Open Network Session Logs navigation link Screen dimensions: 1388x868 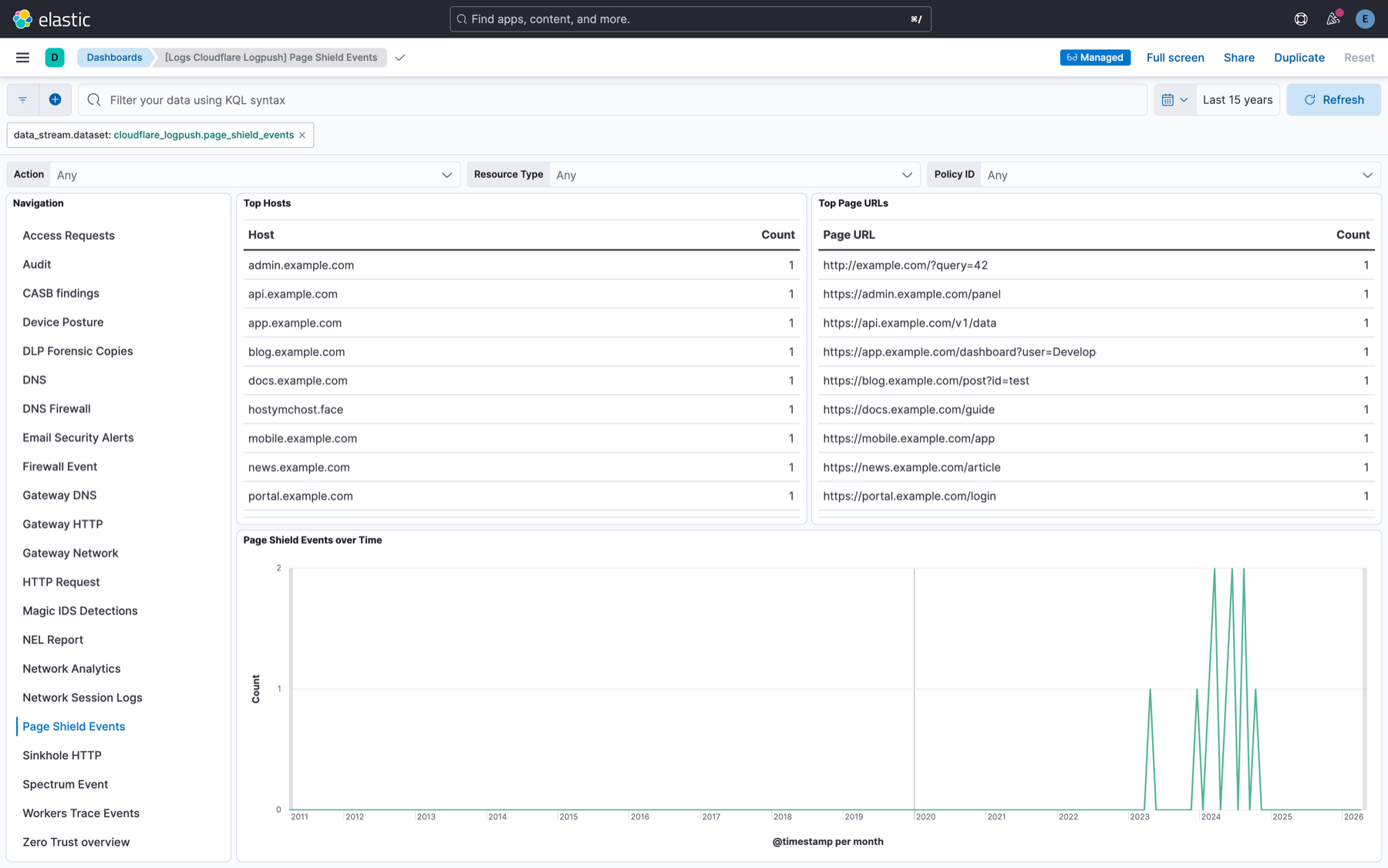(x=83, y=698)
